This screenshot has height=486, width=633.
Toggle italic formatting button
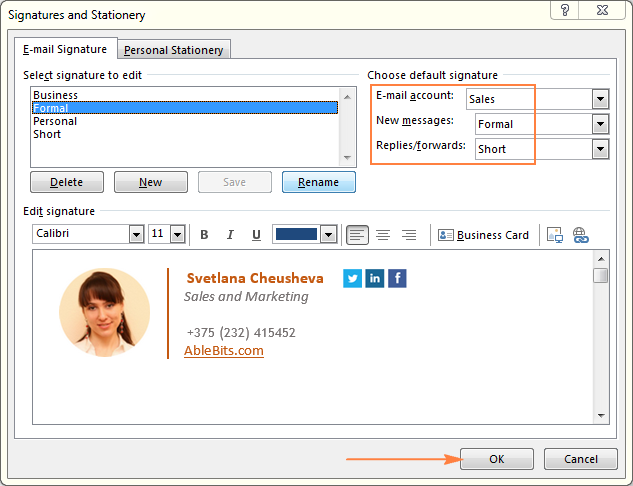[230, 235]
